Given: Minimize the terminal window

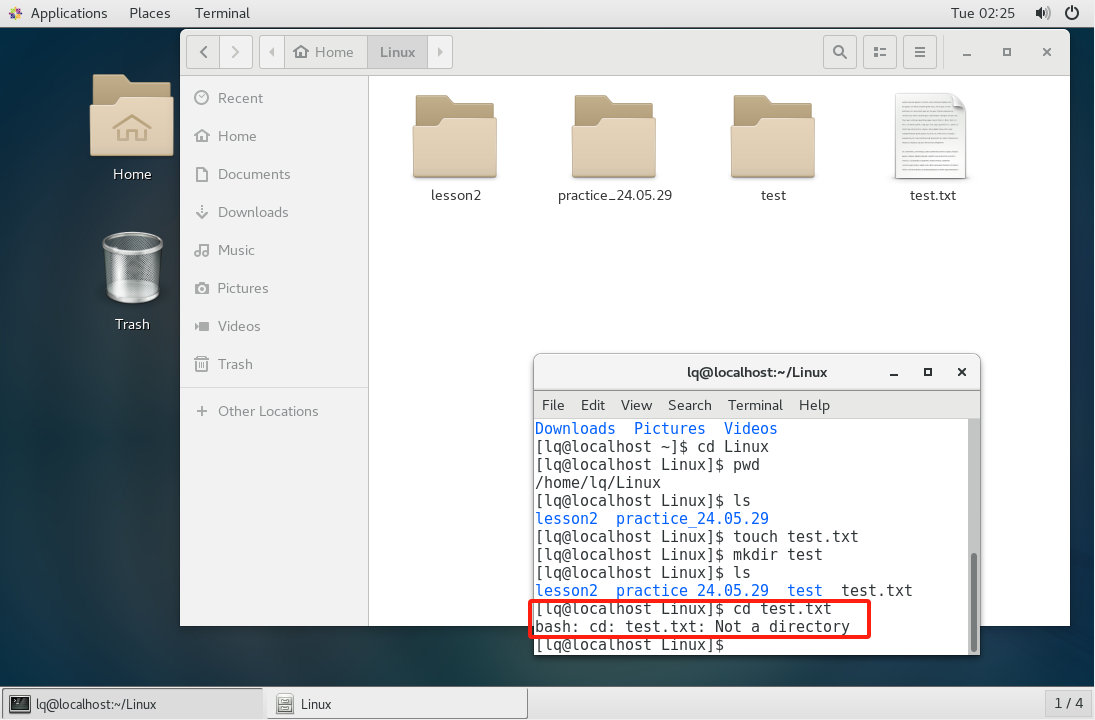Looking at the screenshot, I should pos(894,373).
